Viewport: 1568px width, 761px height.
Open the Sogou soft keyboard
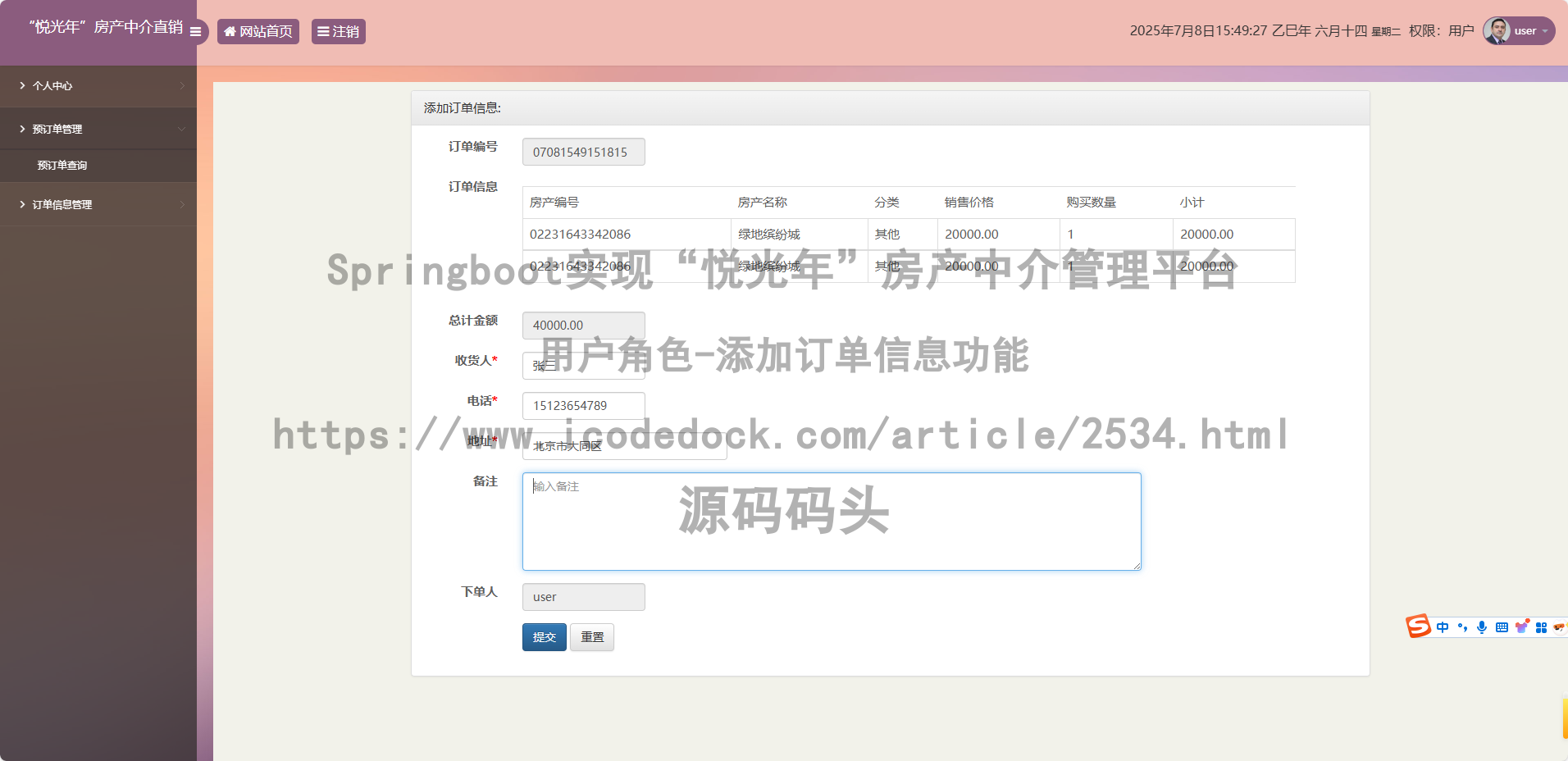(1502, 627)
